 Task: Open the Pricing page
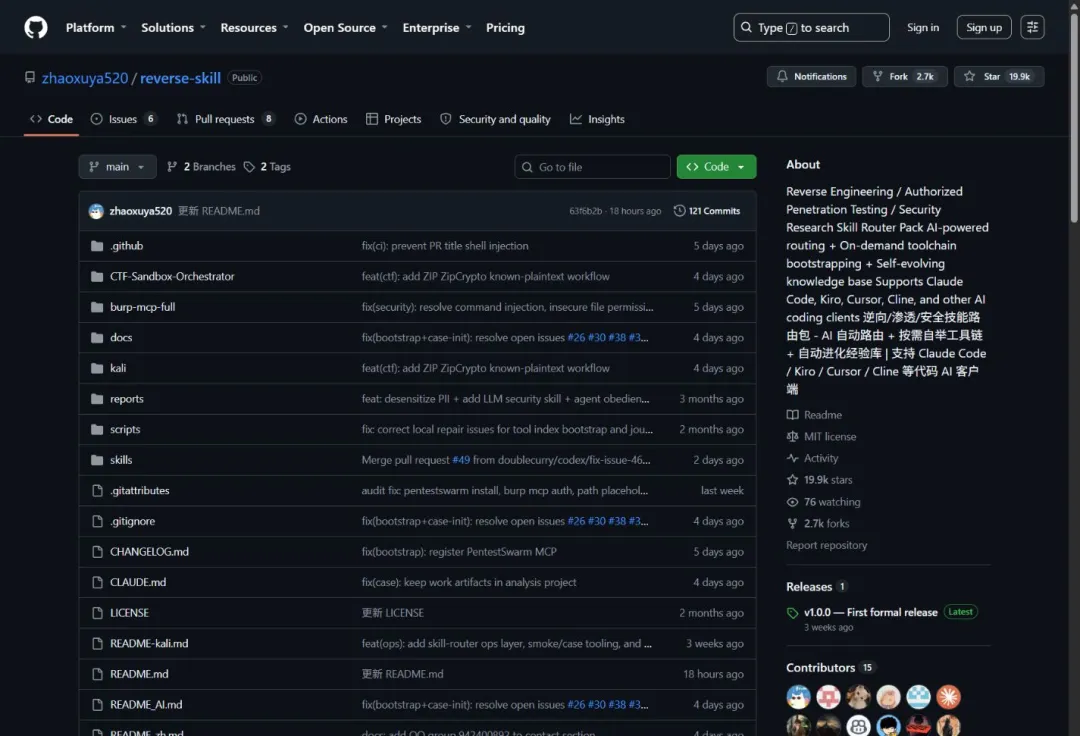click(x=505, y=28)
